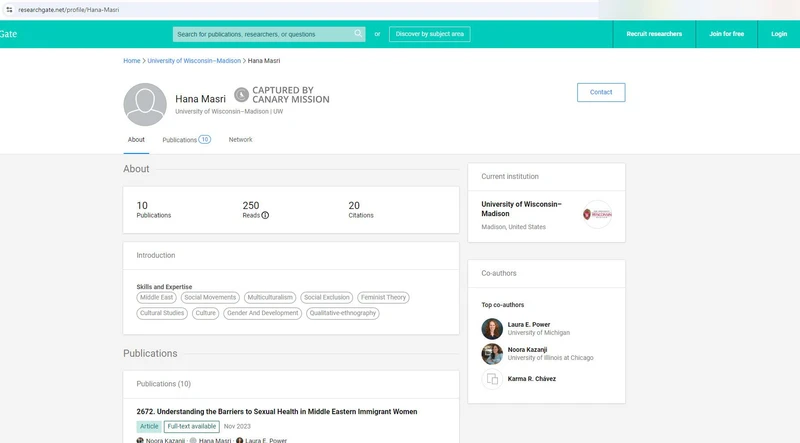Click the Nov 2023 publication date

pos(237,426)
